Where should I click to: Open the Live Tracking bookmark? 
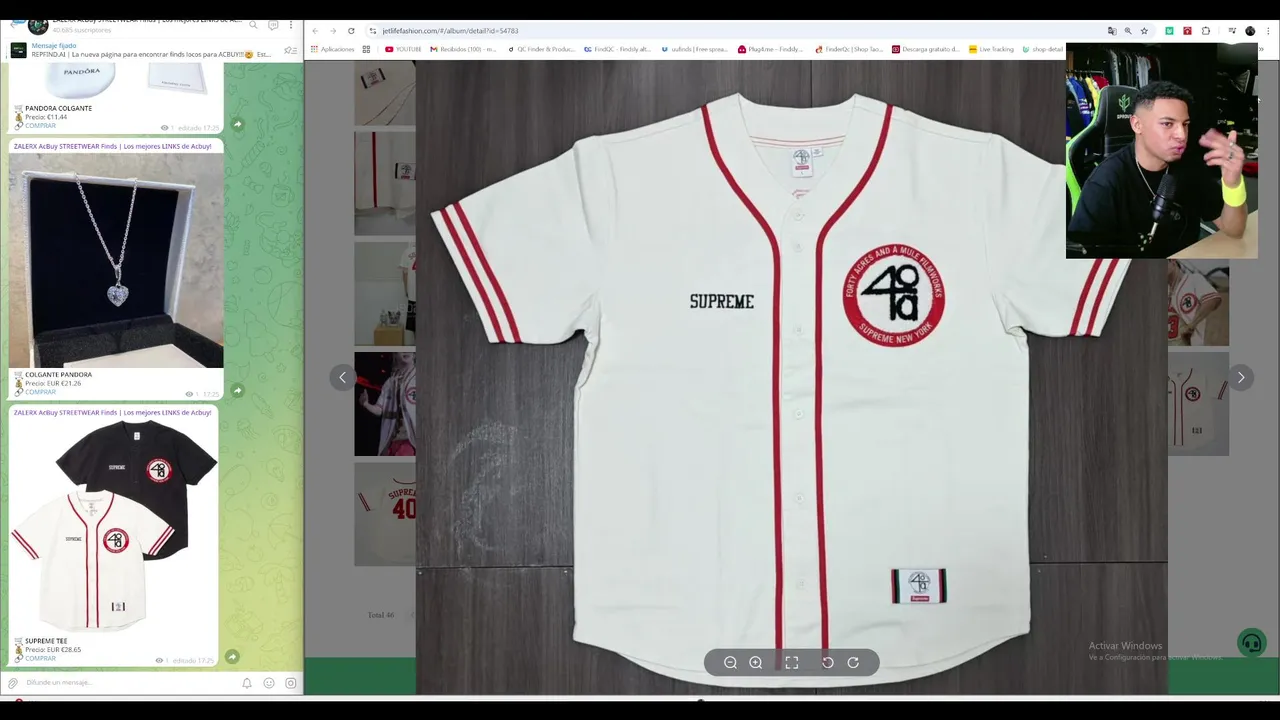pos(991,49)
